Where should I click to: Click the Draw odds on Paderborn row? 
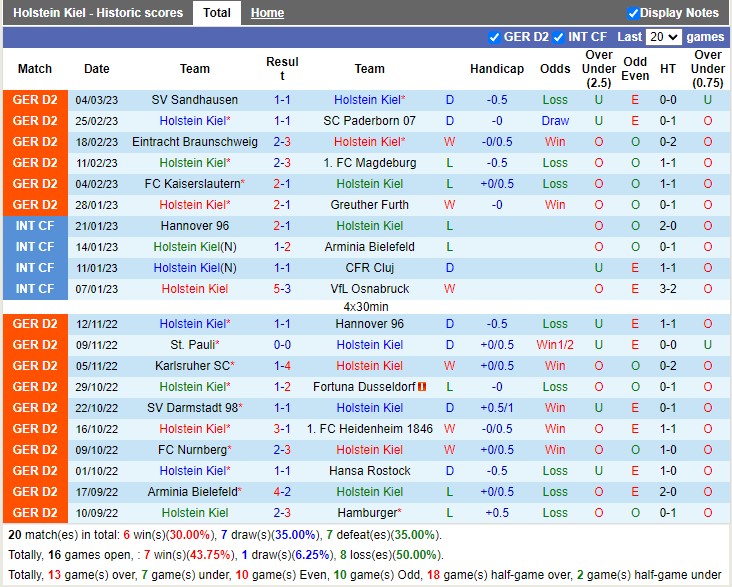555,121
